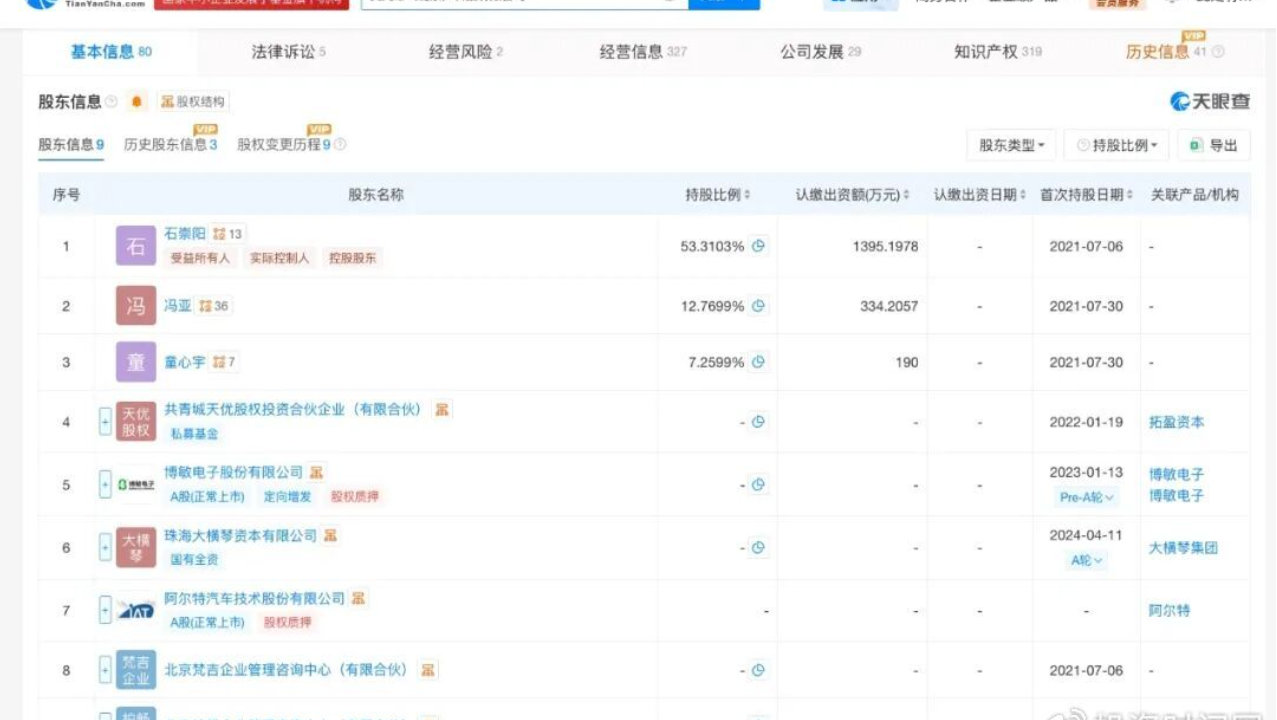Sort by 首次持股日期 column header
Screen dimensions: 1277x720
coord(1086,195)
